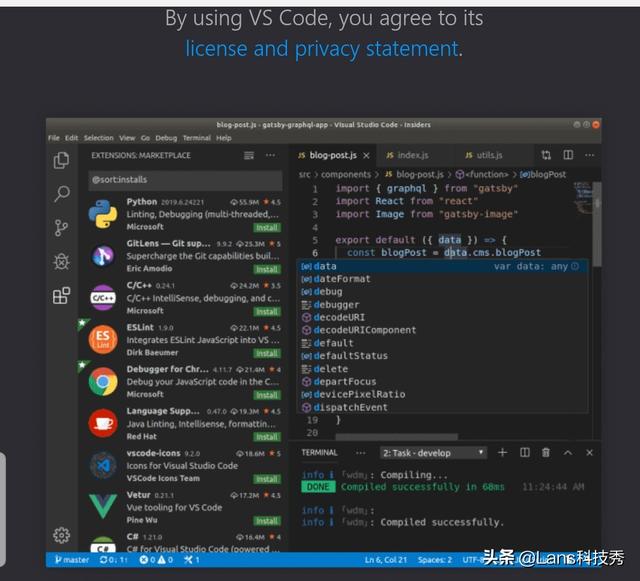Click the C/C++ extension icon

[103, 298]
